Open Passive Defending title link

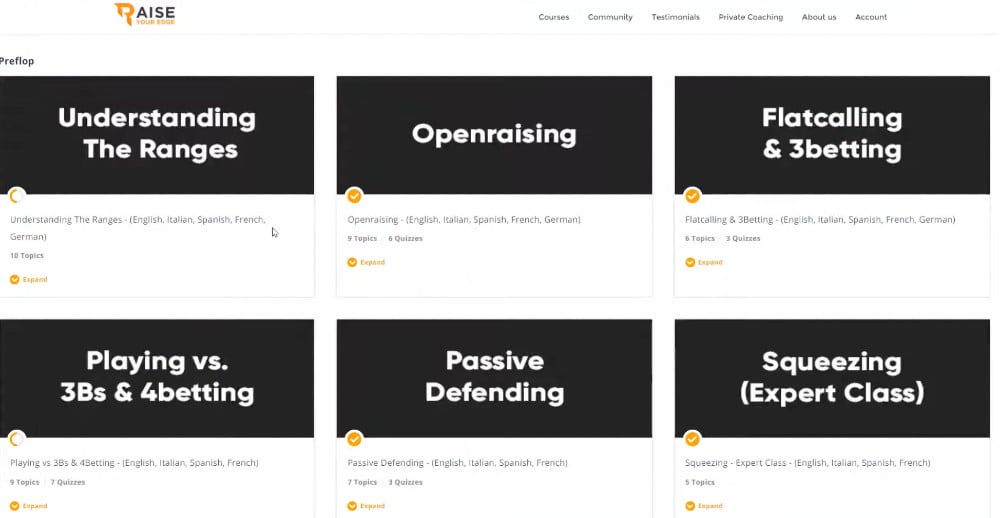457,463
